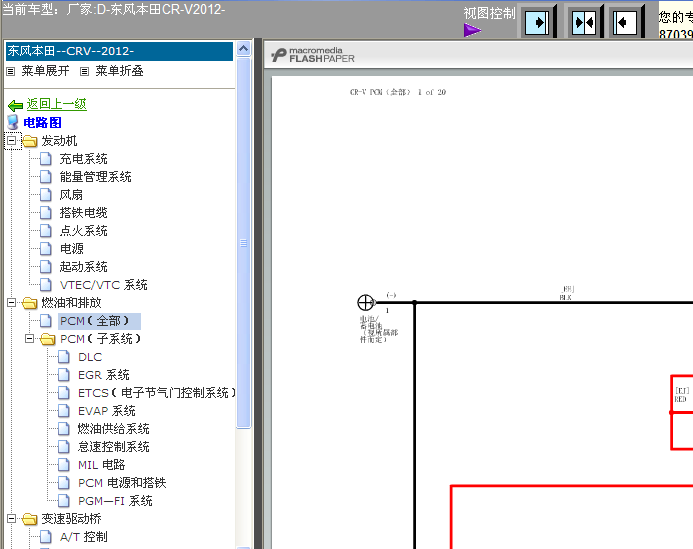Click the page icon beside 搭铁电缆

pyautogui.click(x=46, y=213)
